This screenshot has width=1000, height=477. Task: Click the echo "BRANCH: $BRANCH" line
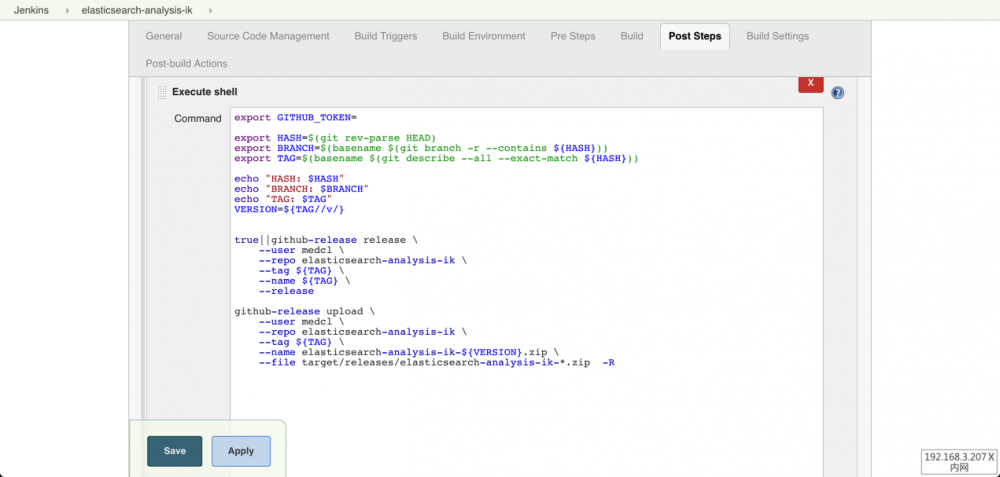(301, 189)
